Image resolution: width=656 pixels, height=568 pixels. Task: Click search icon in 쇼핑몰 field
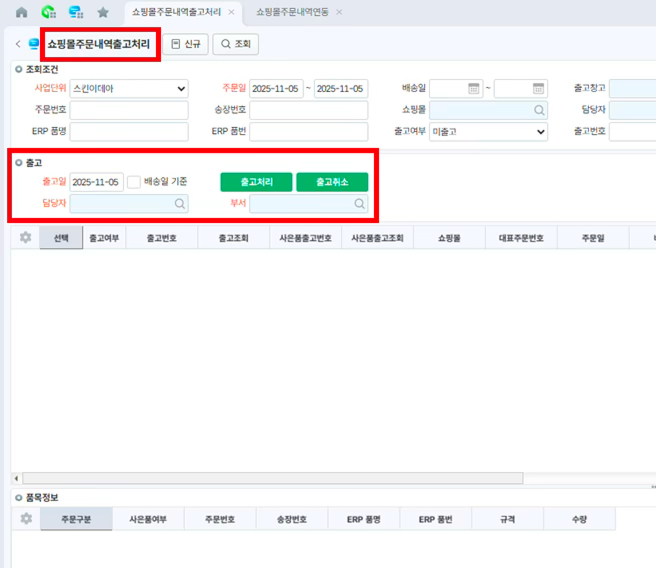[539, 110]
